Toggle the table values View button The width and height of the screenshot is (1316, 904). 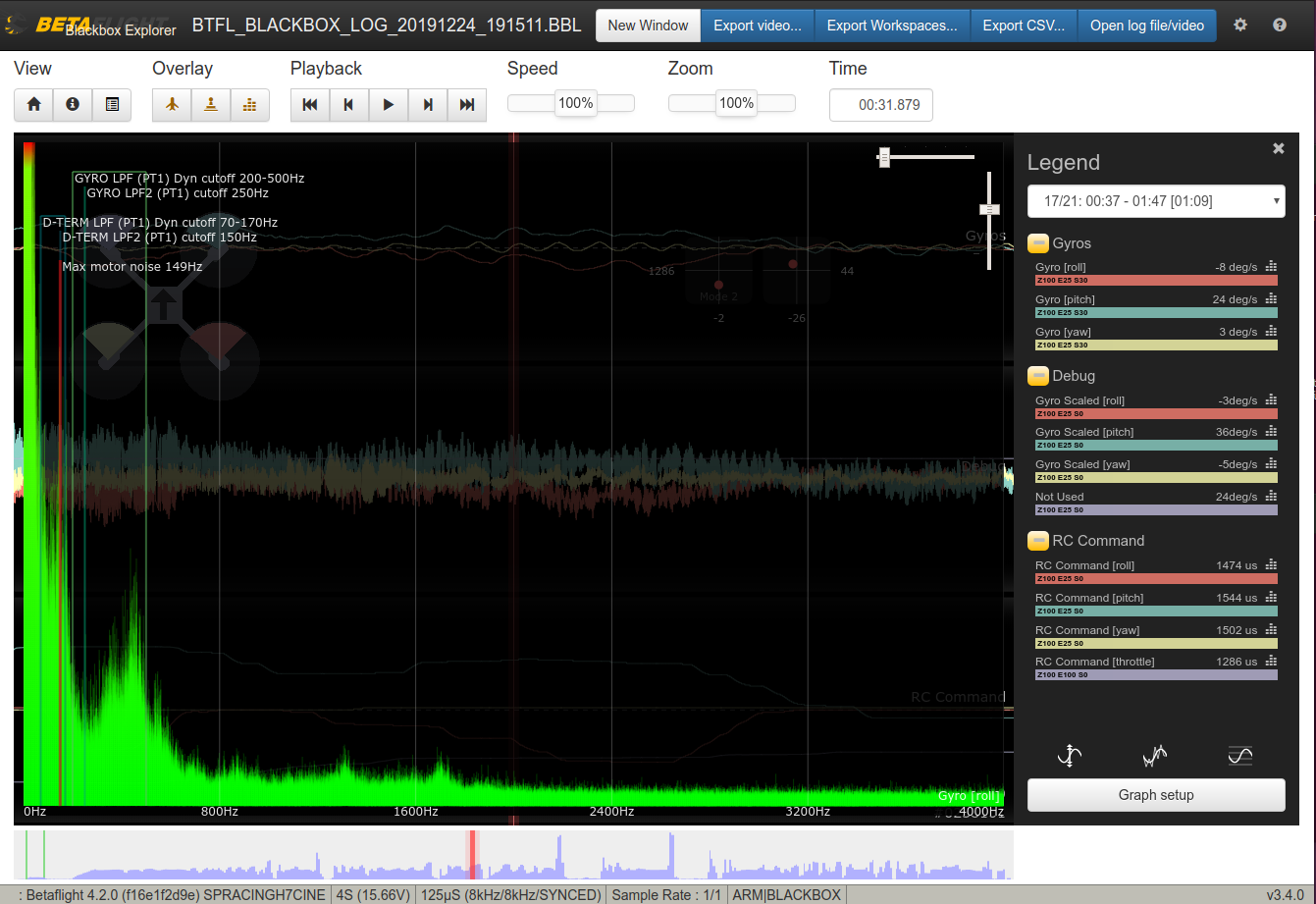(x=112, y=104)
